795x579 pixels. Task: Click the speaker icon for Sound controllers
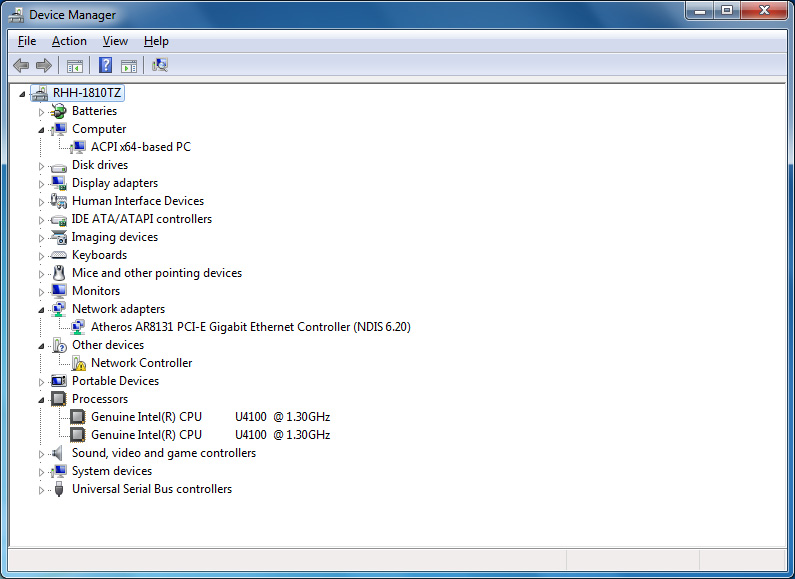[58, 453]
